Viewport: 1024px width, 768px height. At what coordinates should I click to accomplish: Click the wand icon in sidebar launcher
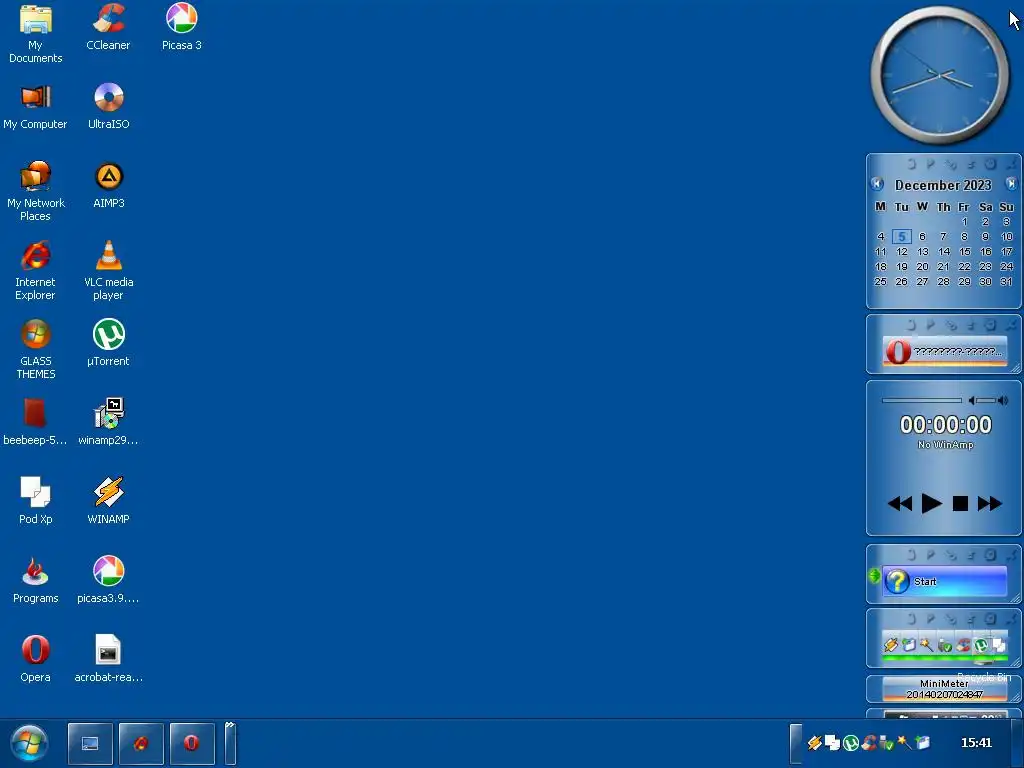pos(926,645)
